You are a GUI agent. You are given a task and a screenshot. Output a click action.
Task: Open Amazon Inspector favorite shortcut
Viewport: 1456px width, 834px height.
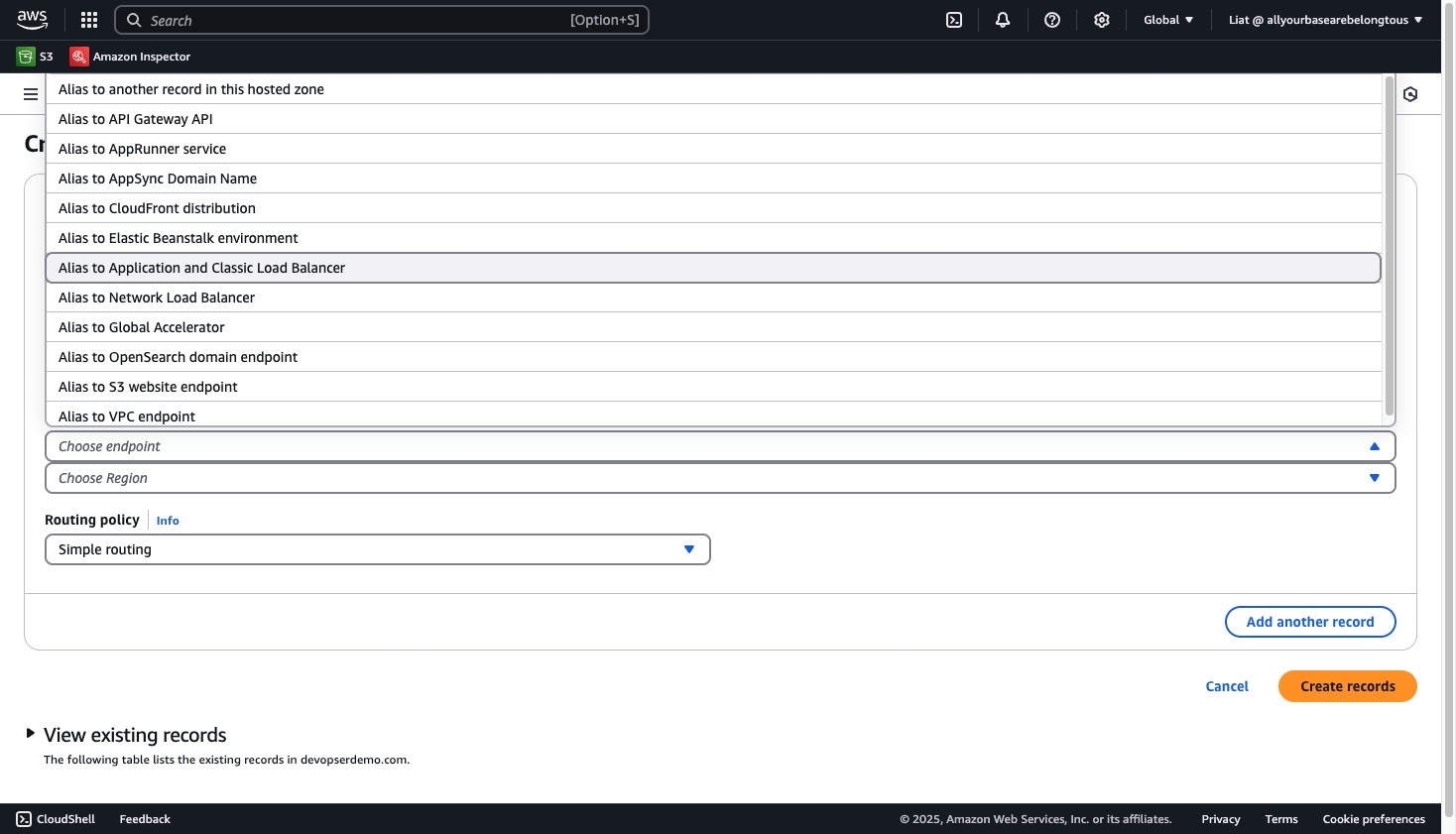pyautogui.click(x=130, y=57)
